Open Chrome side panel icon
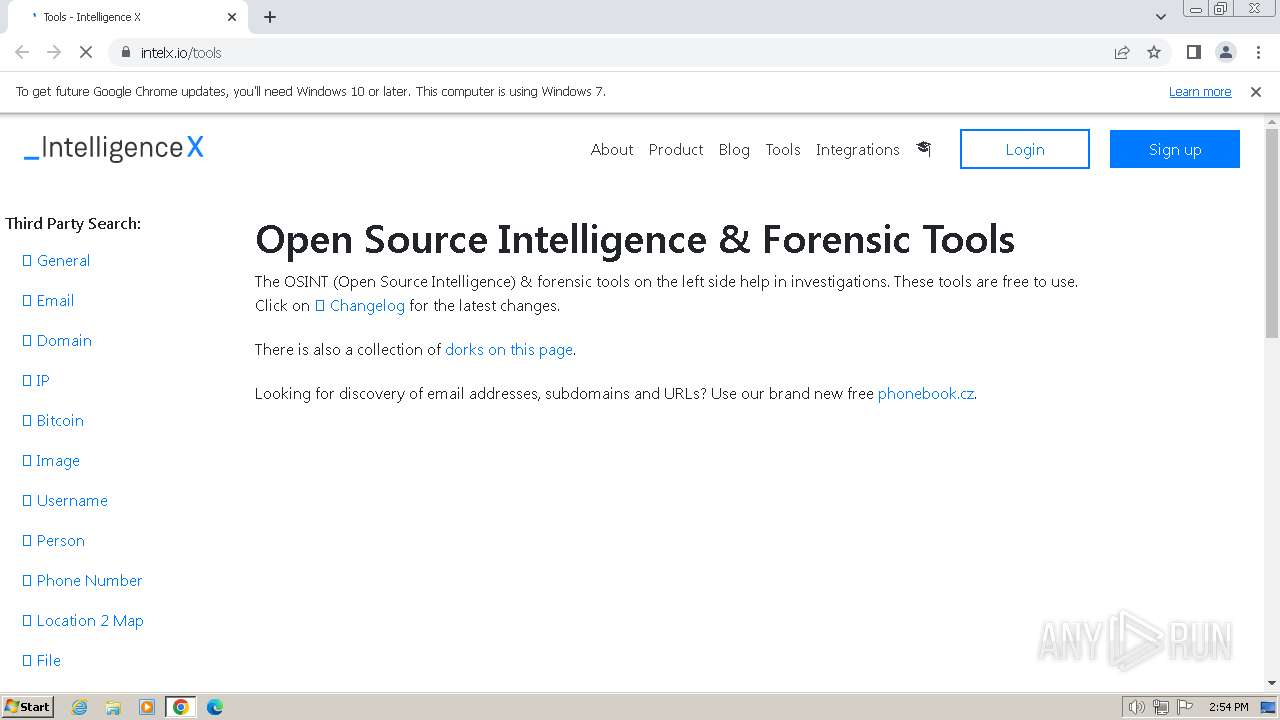1280x720 pixels. [x=1193, y=52]
